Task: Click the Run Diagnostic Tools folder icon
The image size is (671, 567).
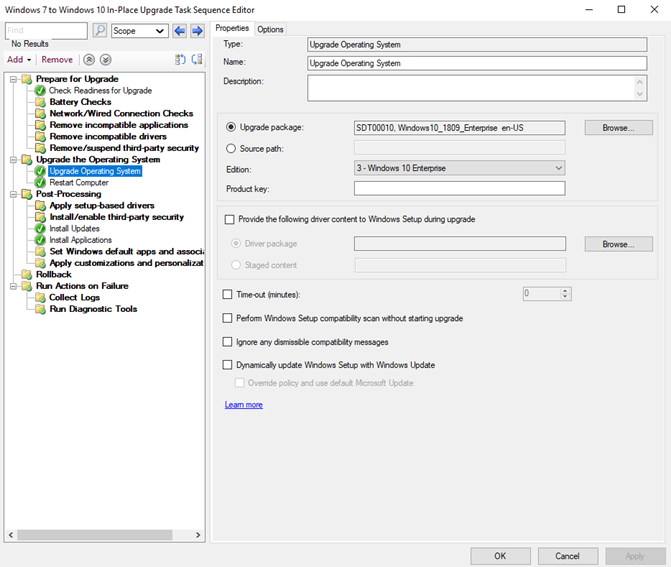Action: (x=40, y=309)
